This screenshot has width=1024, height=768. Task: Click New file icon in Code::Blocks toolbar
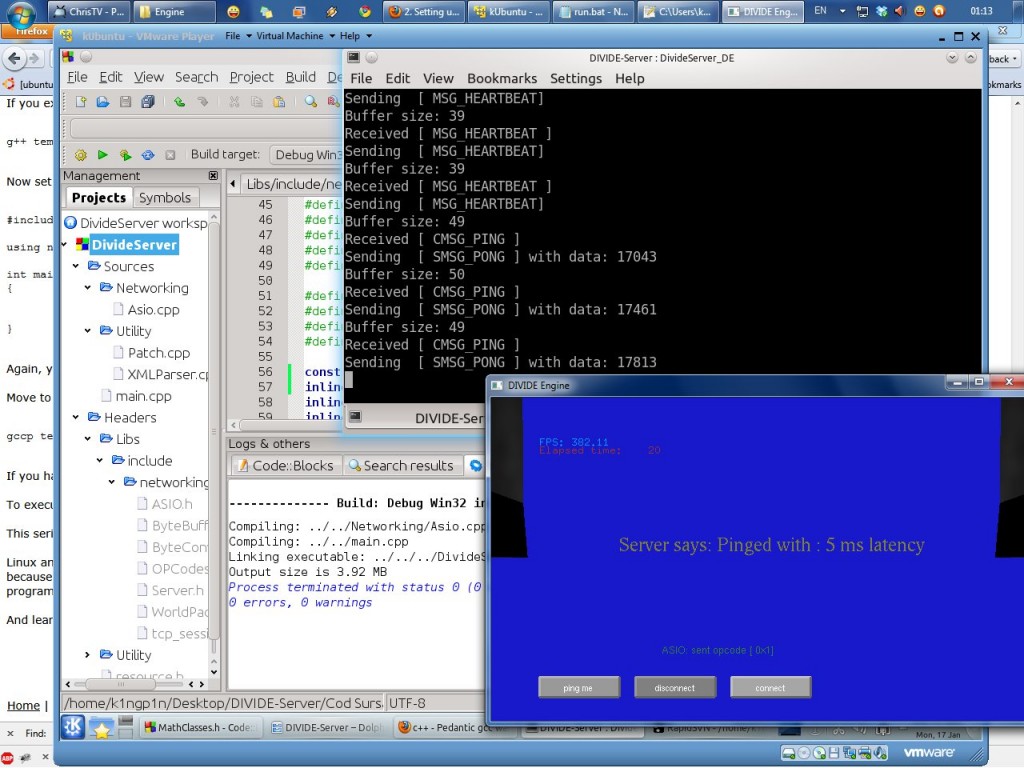pyautogui.click(x=81, y=102)
